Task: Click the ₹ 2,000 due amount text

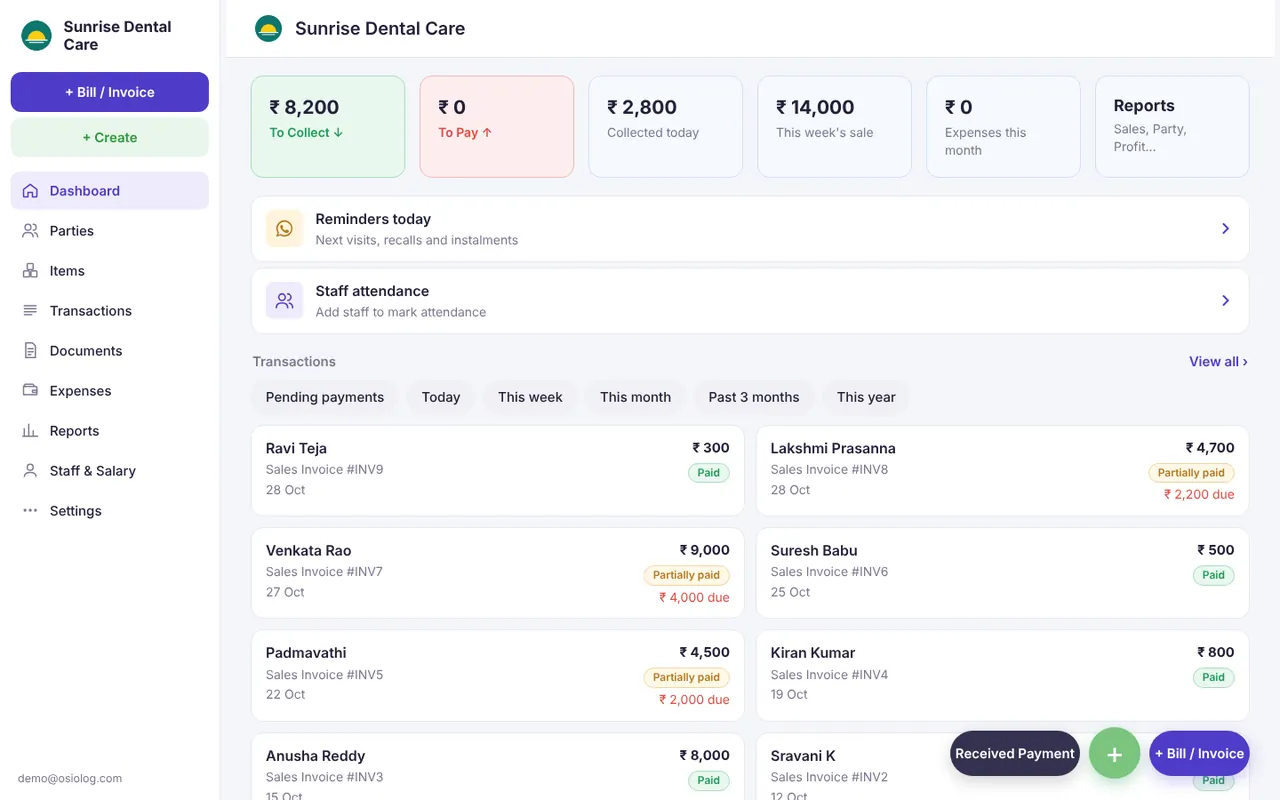Action: tap(694, 700)
